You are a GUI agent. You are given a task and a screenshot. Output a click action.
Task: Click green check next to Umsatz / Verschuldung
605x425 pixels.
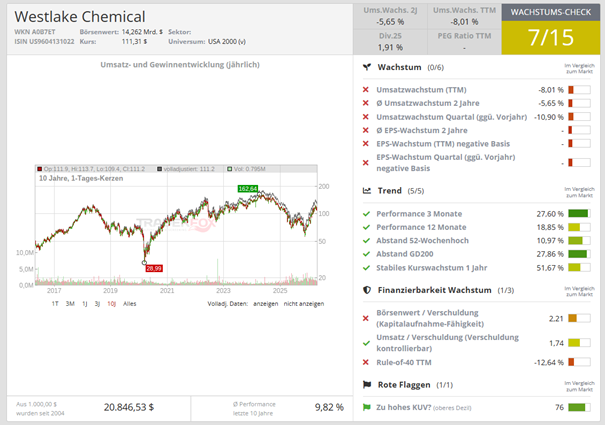coord(367,343)
